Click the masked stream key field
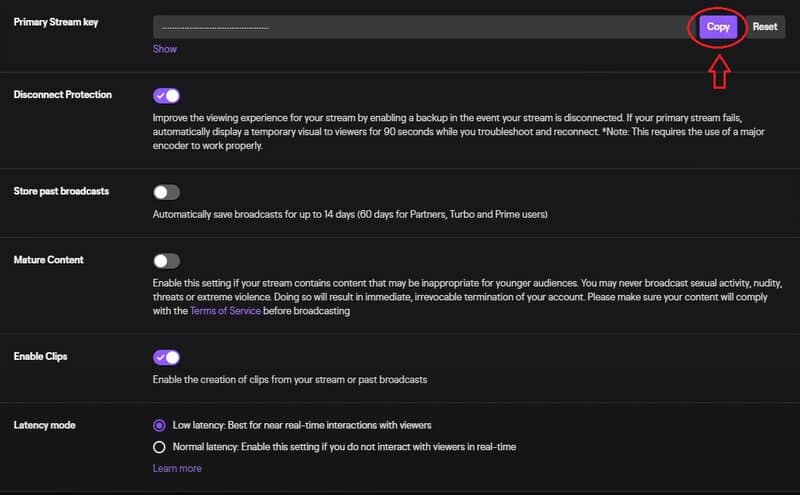This screenshot has width=800, height=495. coord(424,27)
